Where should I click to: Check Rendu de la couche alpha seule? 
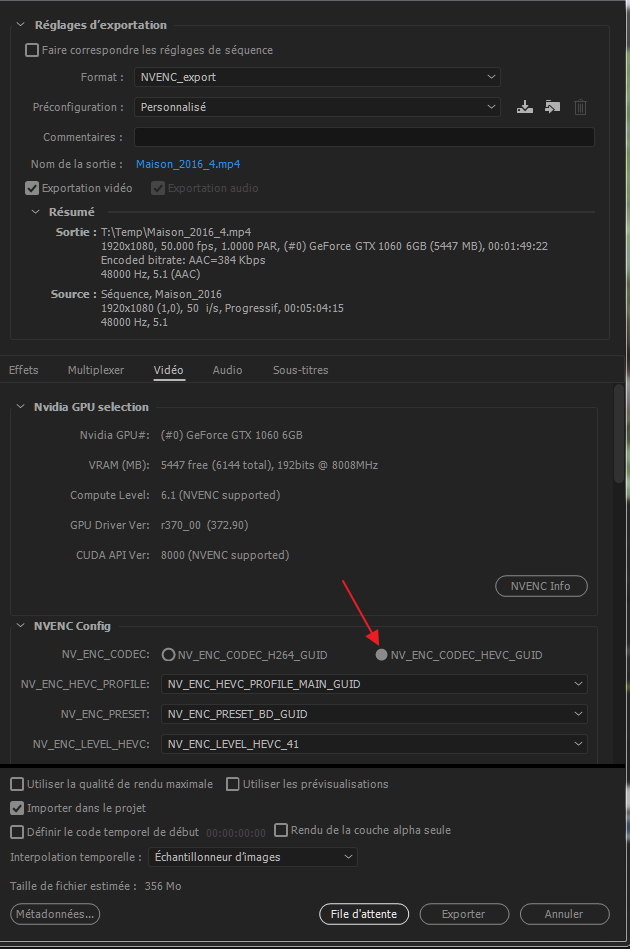(x=281, y=830)
